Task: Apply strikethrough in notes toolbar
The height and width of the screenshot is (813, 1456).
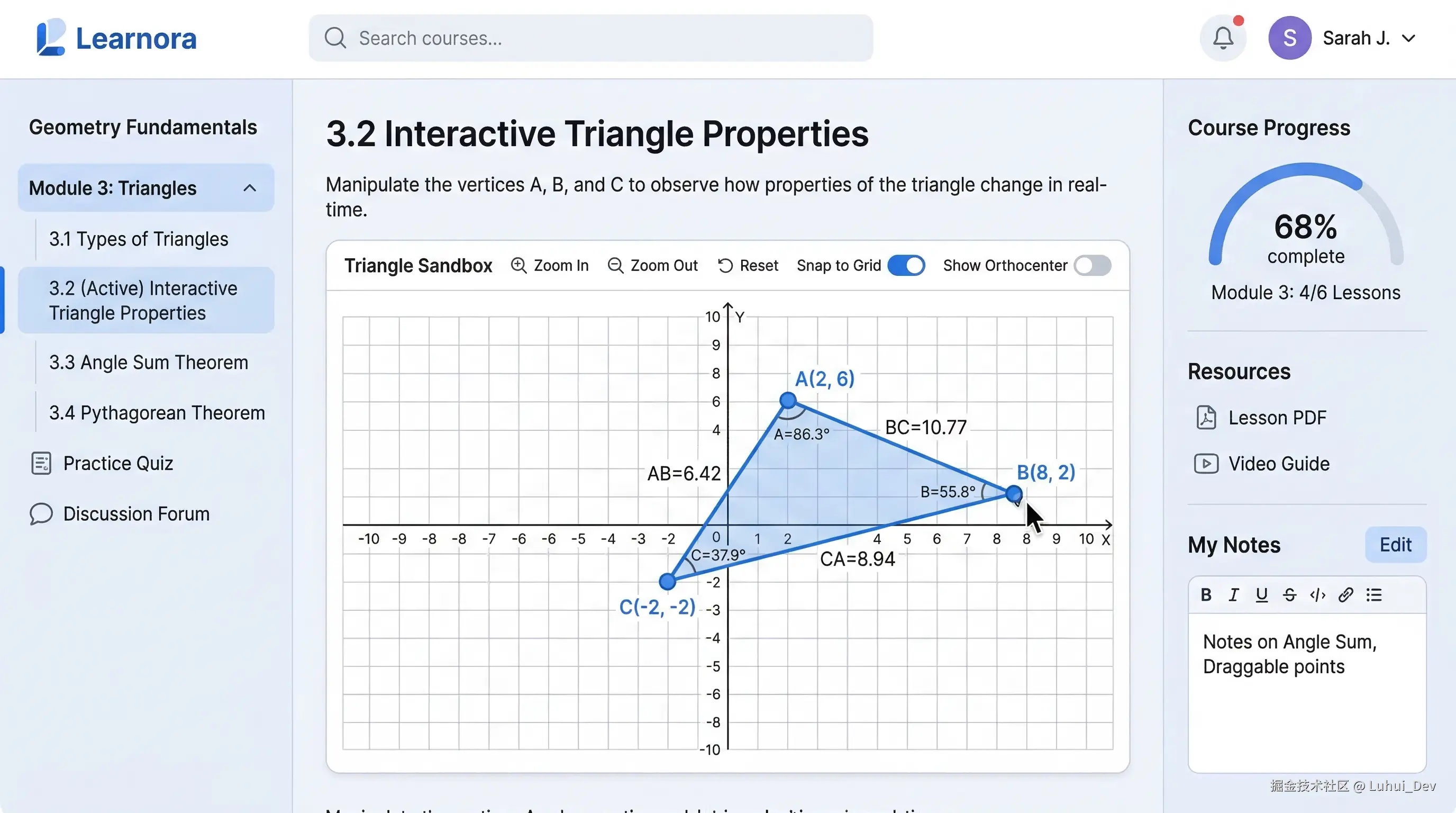Action: [x=1289, y=595]
